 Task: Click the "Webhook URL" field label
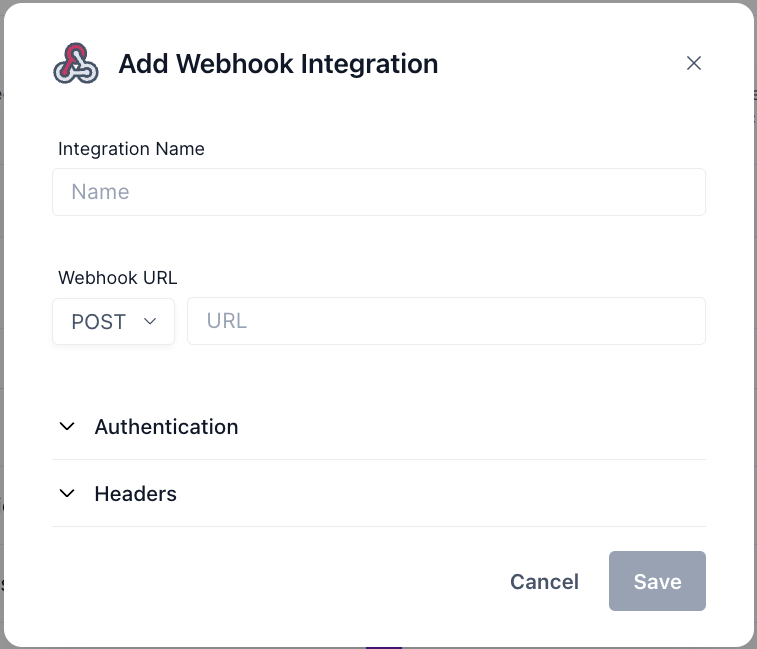[x=117, y=278]
